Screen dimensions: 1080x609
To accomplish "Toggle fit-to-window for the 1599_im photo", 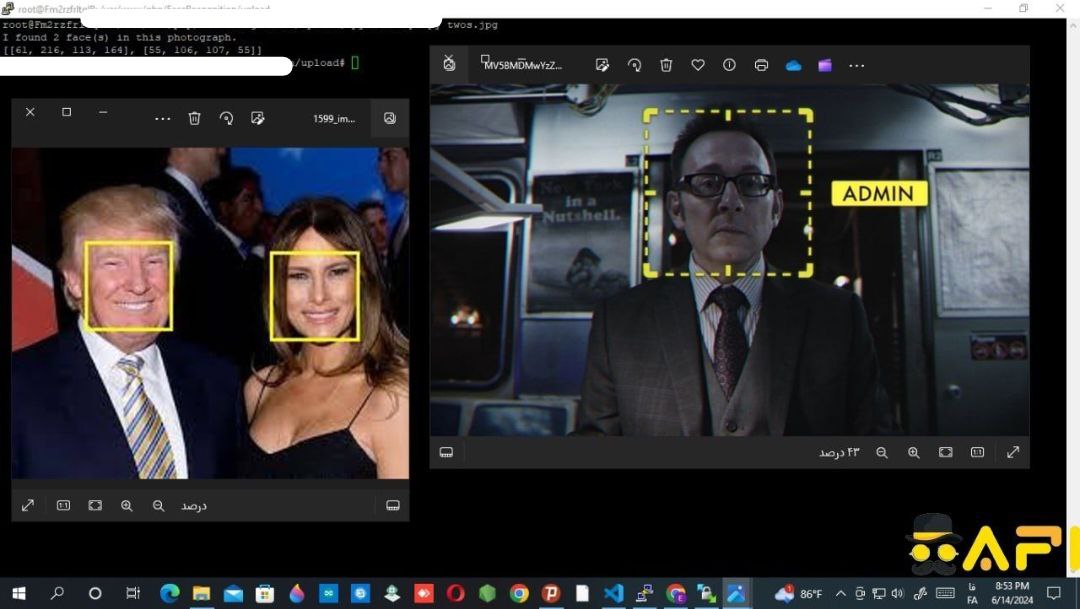I will [x=95, y=505].
